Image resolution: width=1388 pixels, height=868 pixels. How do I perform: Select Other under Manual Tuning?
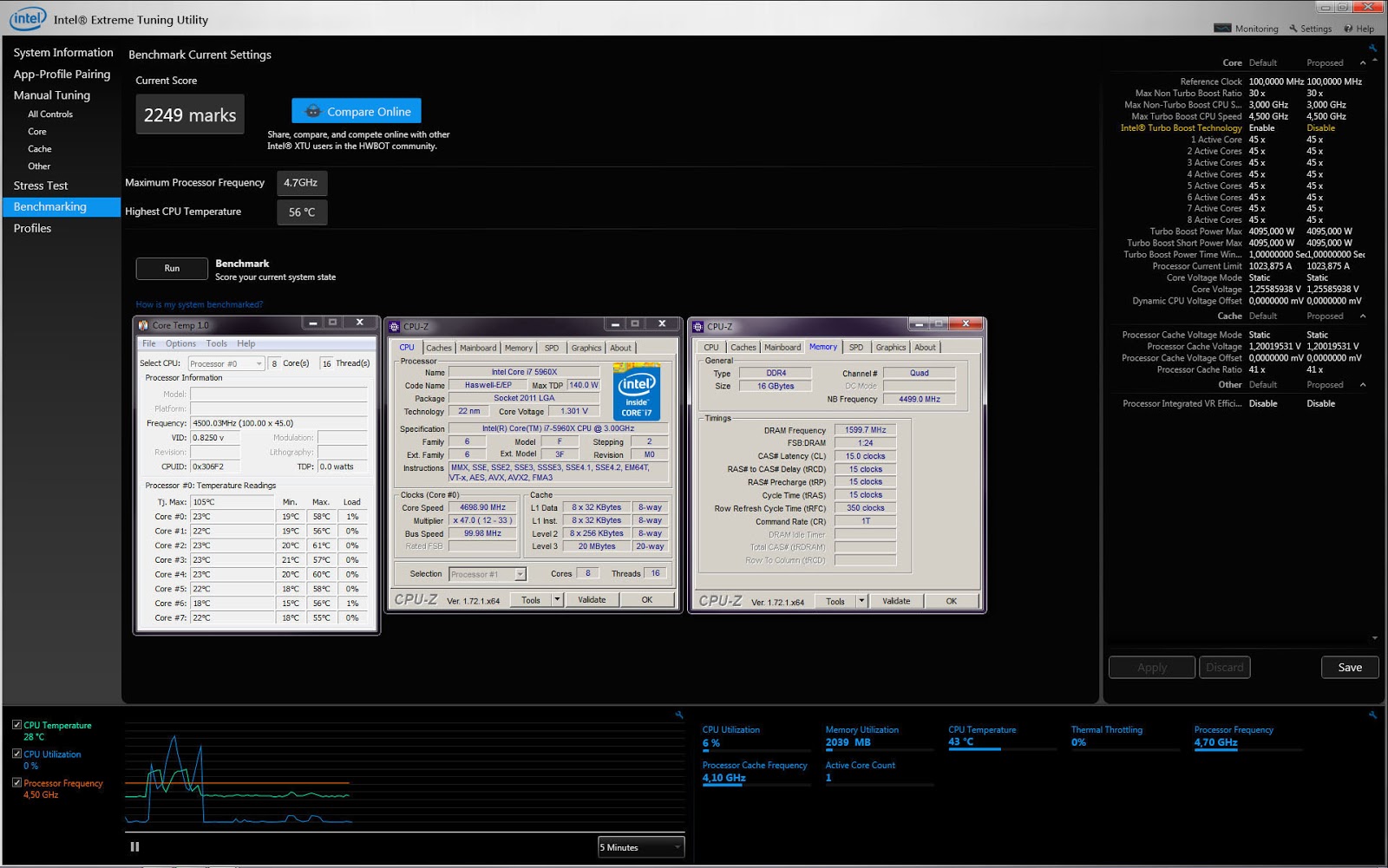point(39,166)
